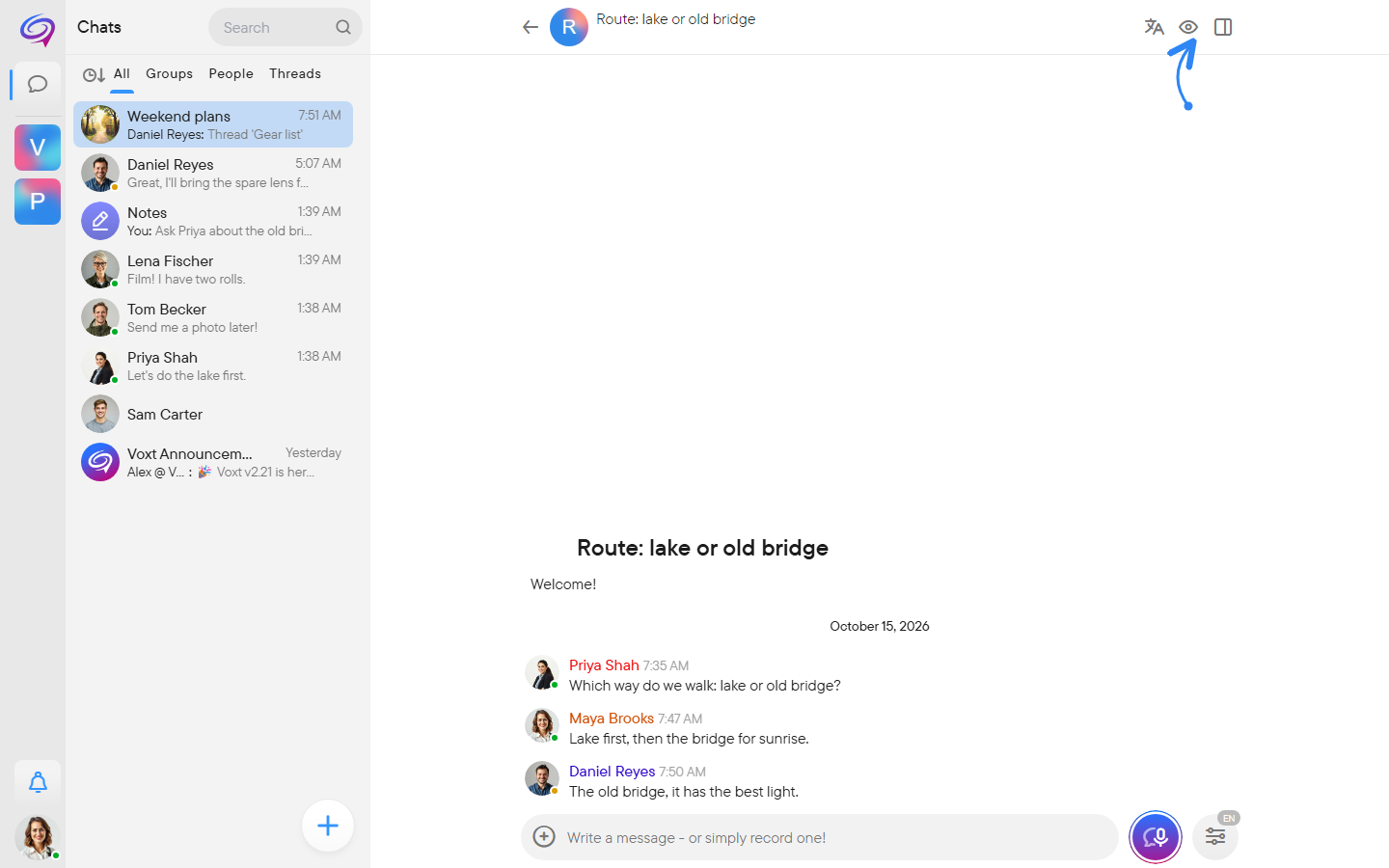Start a new chat with plus button
This screenshot has height=868, width=1389.
[328, 826]
